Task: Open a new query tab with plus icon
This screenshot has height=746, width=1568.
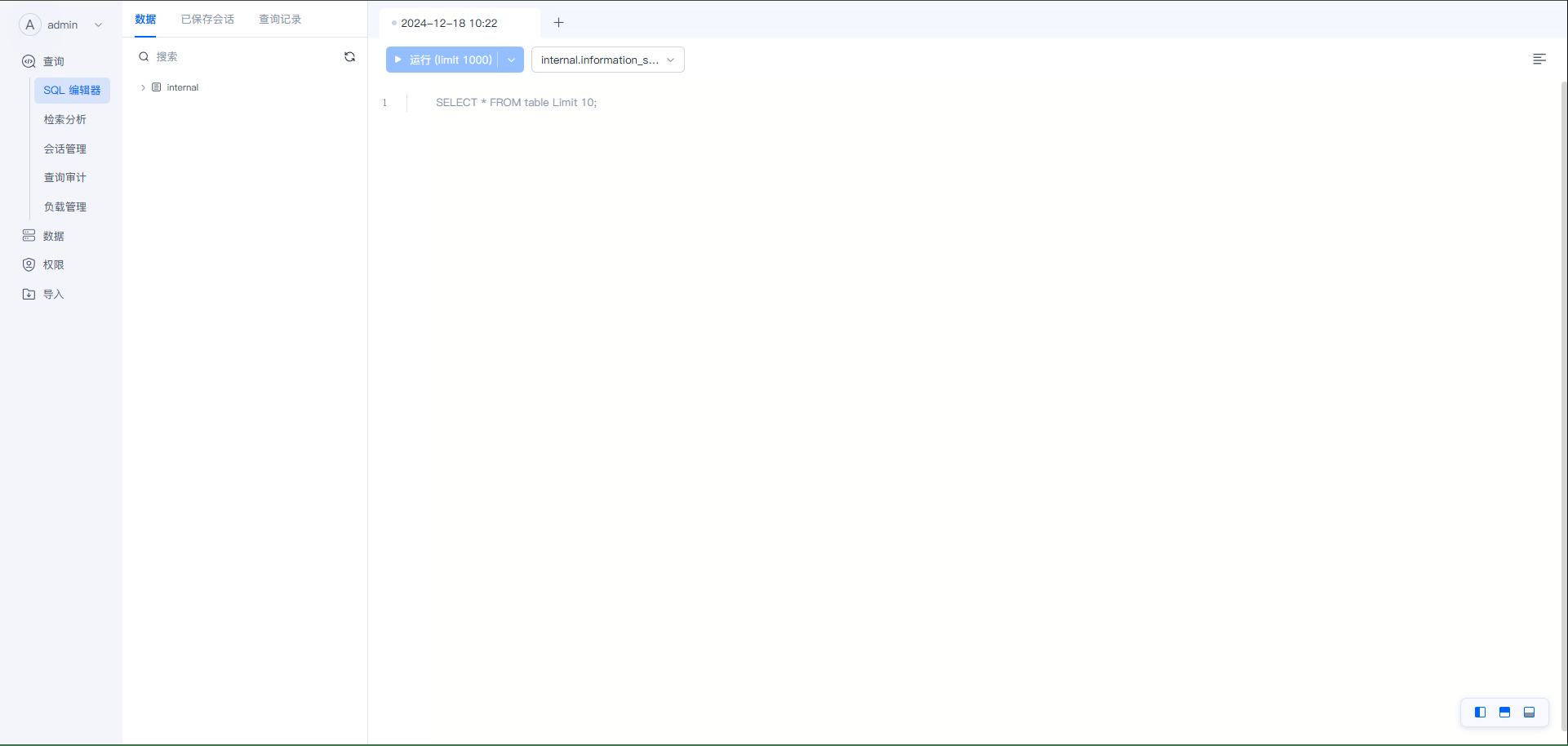Action: [558, 23]
